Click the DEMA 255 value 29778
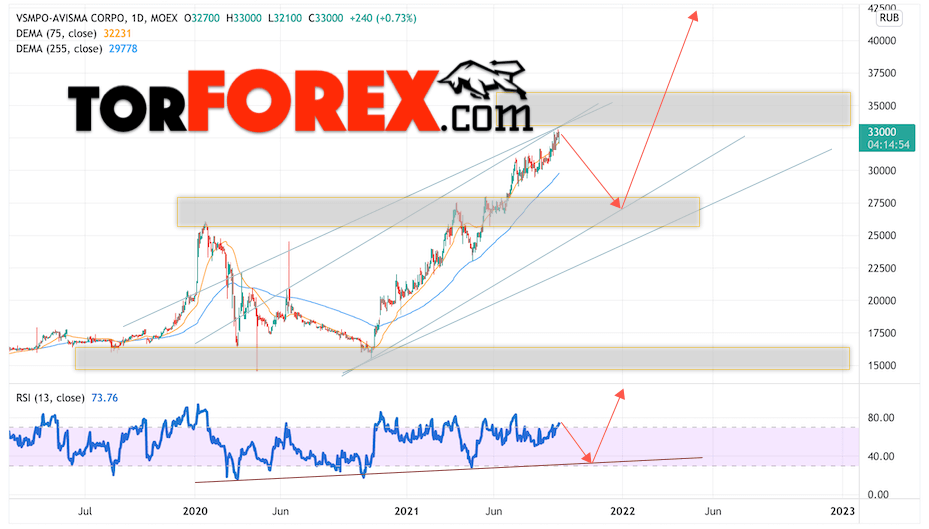 coord(123,49)
